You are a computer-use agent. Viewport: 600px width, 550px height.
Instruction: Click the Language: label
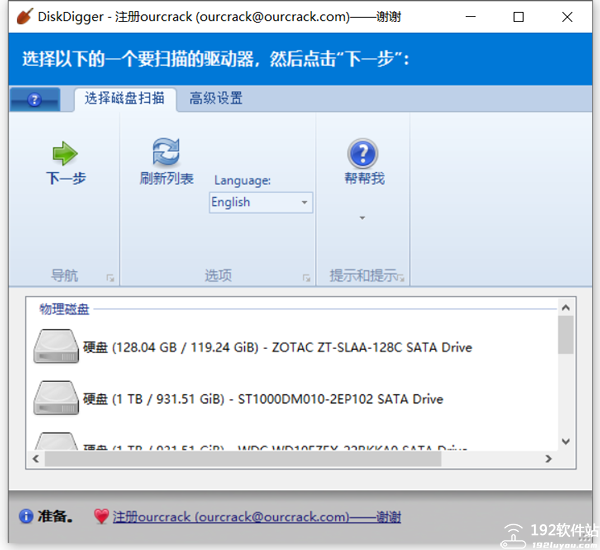pos(242,180)
